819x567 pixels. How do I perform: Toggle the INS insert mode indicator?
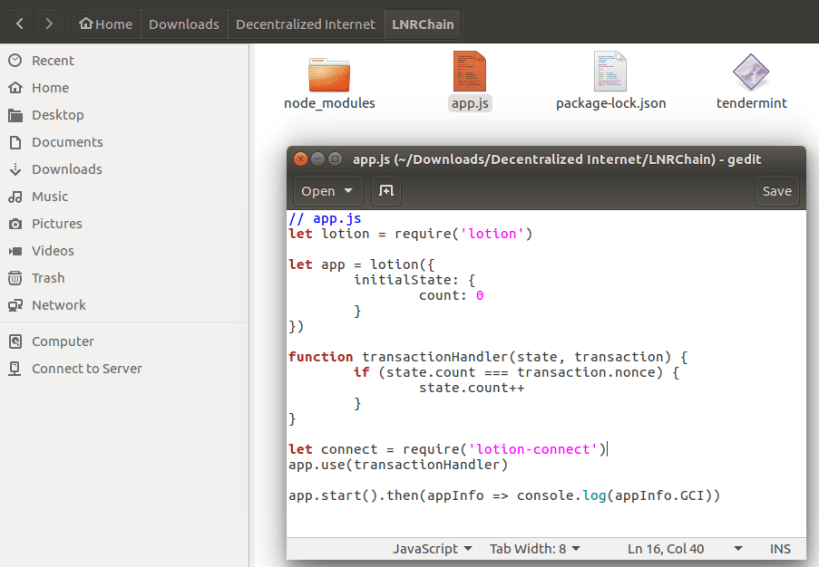[780, 549]
